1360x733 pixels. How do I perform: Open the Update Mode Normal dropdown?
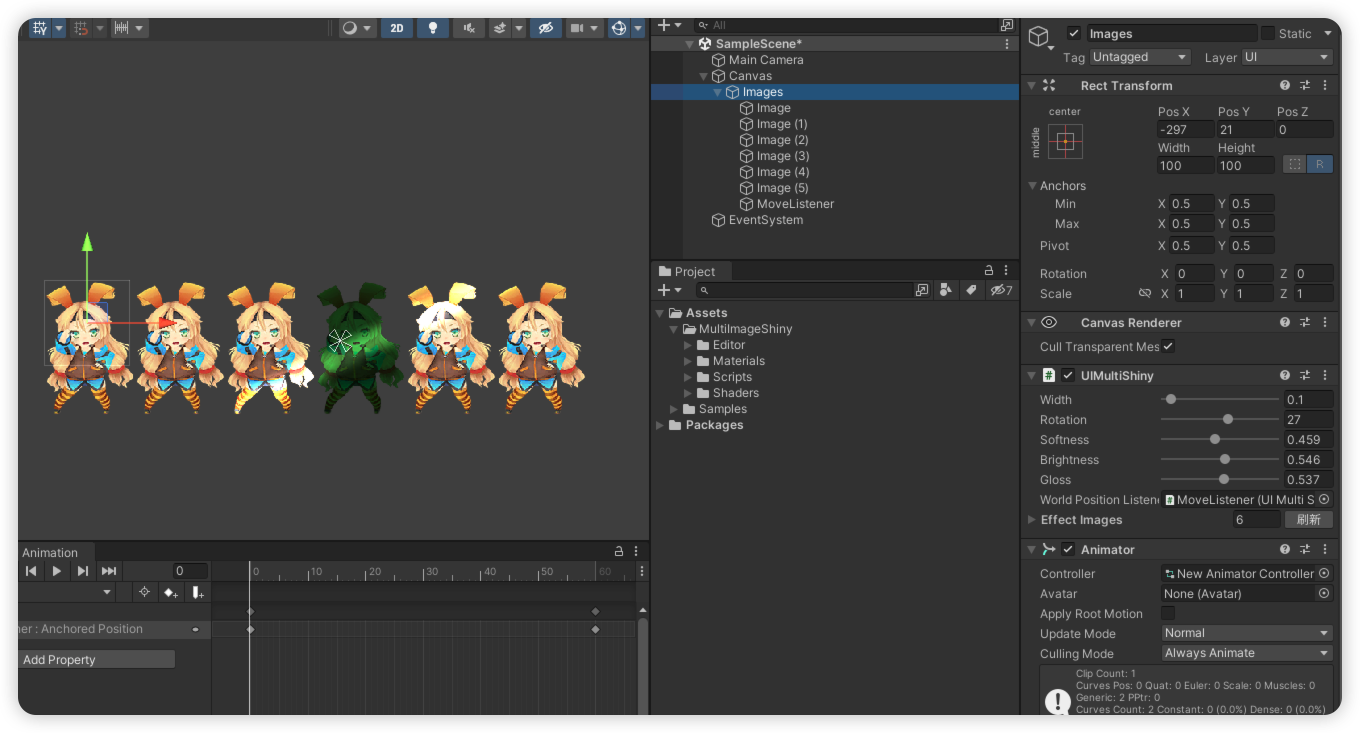pos(1247,633)
